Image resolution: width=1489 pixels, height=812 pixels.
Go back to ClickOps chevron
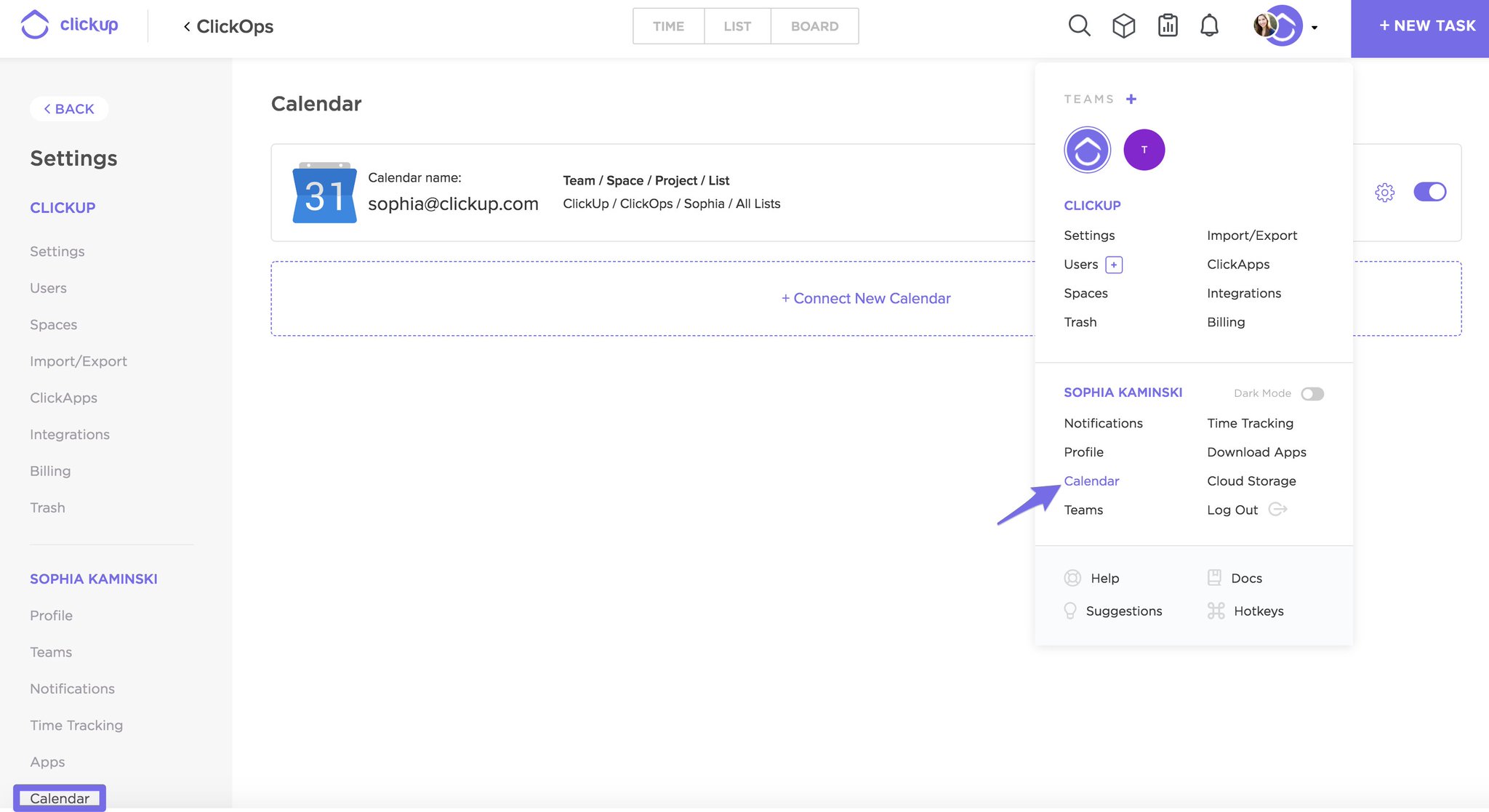coord(187,27)
